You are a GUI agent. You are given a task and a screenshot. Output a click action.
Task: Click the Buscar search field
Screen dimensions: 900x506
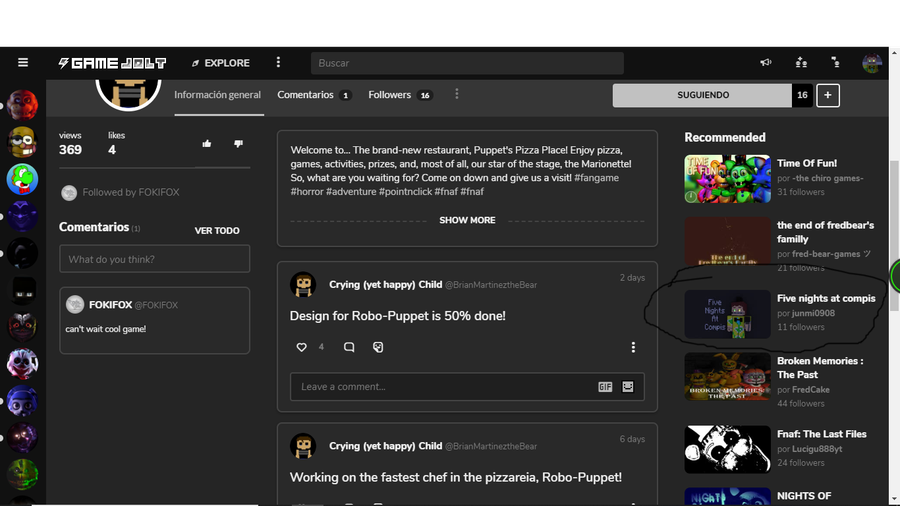point(467,63)
